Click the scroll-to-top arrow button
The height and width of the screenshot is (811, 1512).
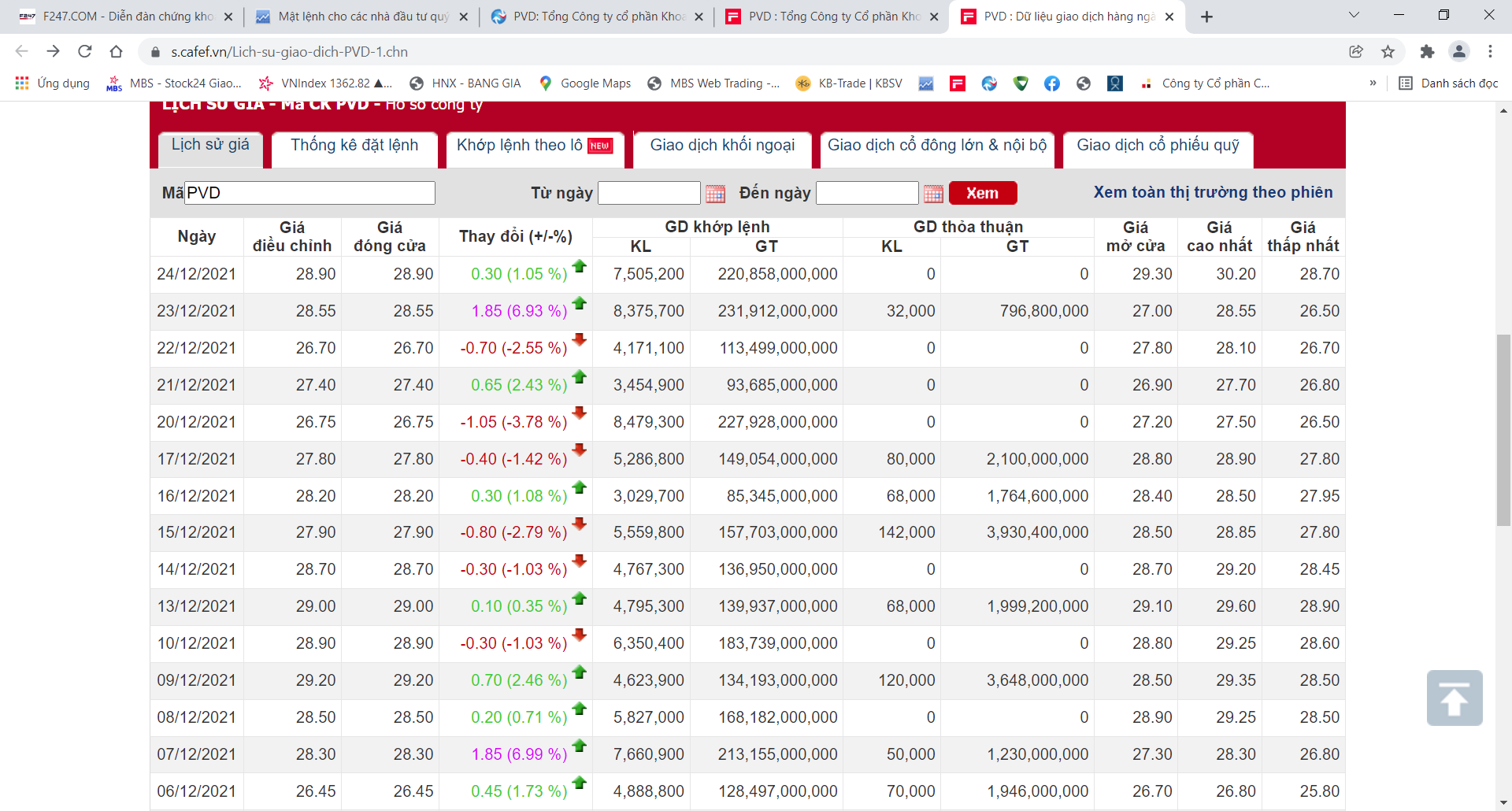coord(1455,698)
